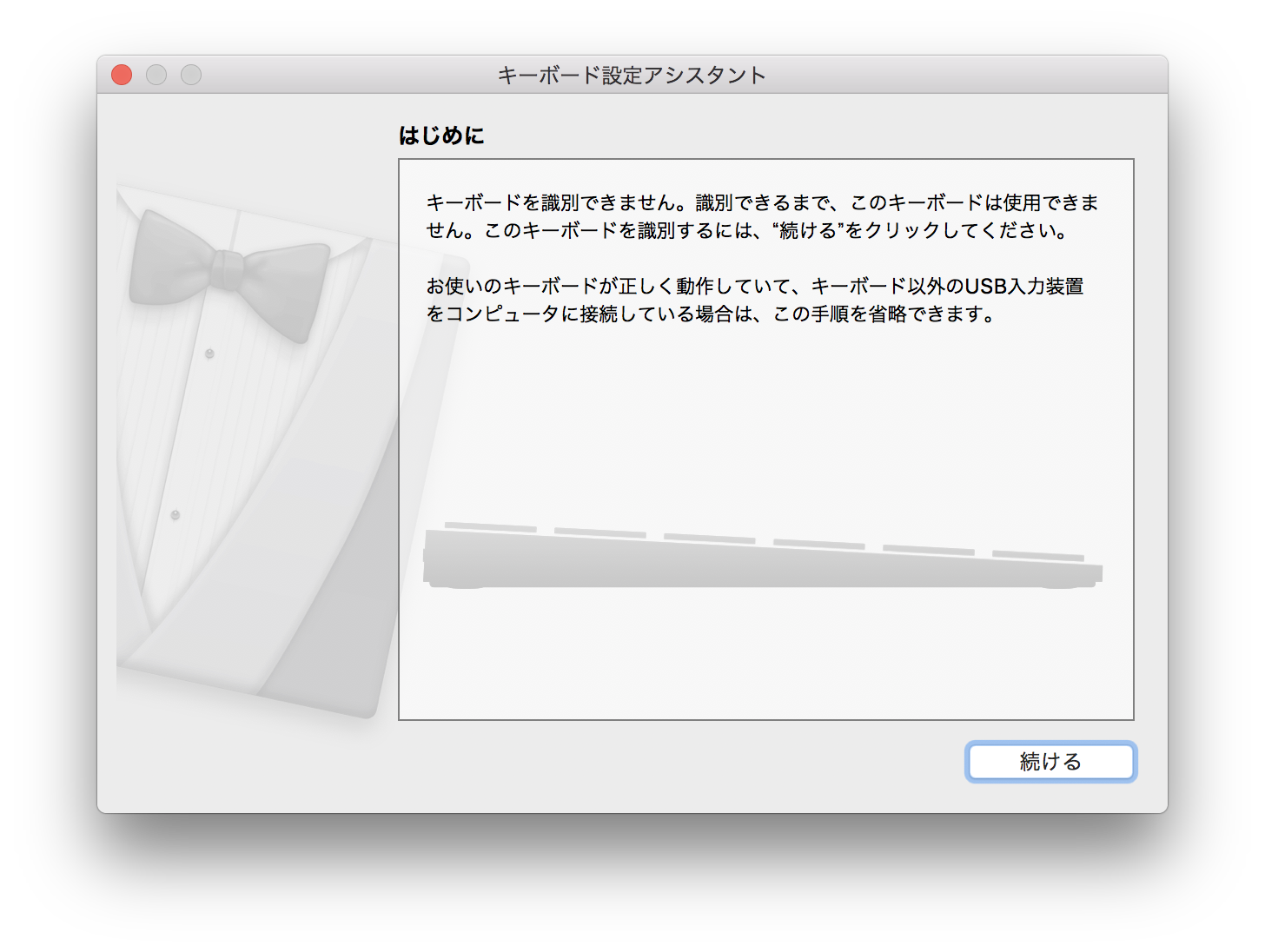Click the keyboard side-view illustration
Screen dimensions: 1265x952
click(763, 556)
